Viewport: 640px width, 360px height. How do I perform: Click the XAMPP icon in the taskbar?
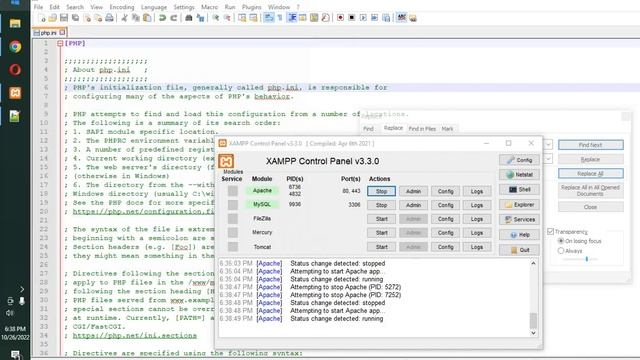pyautogui.click(x=15, y=93)
